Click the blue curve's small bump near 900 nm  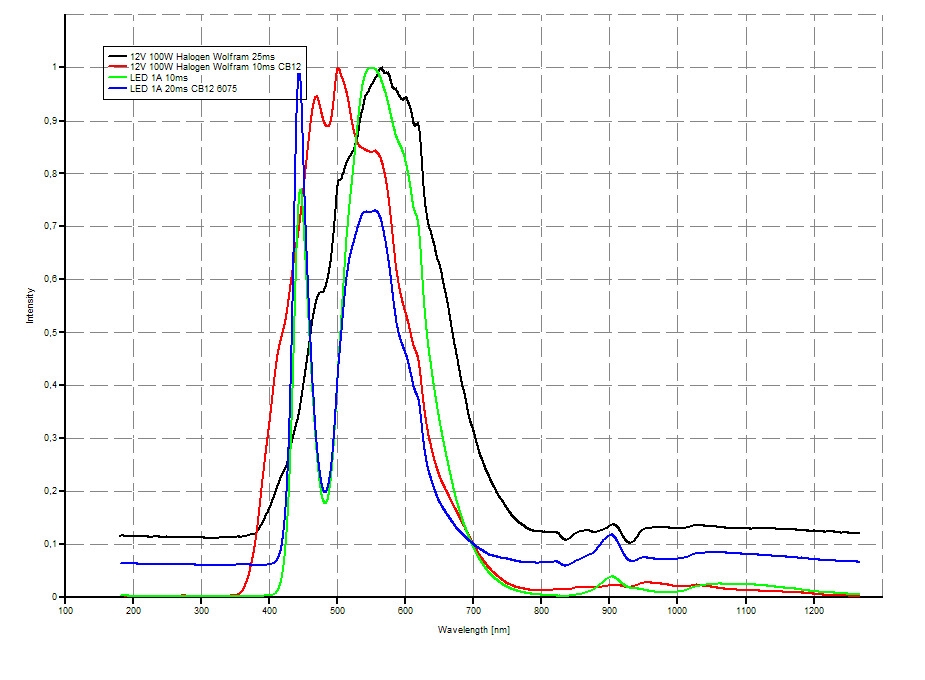tap(611, 534)
